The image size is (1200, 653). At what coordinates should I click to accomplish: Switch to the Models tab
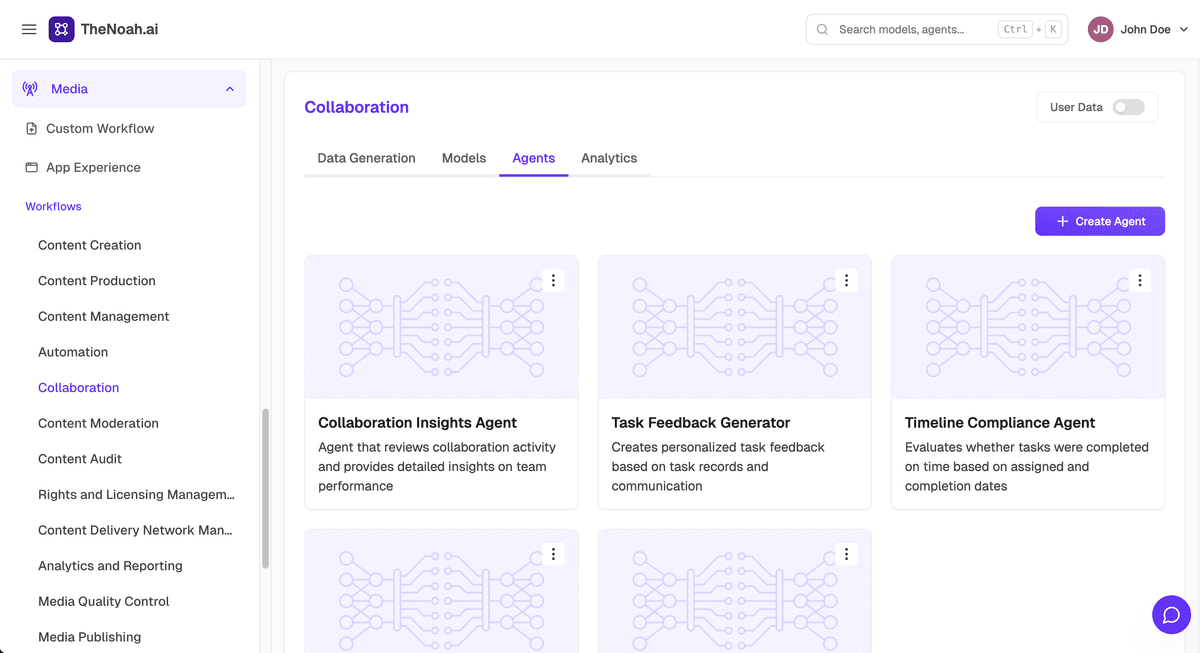(464, 158)
